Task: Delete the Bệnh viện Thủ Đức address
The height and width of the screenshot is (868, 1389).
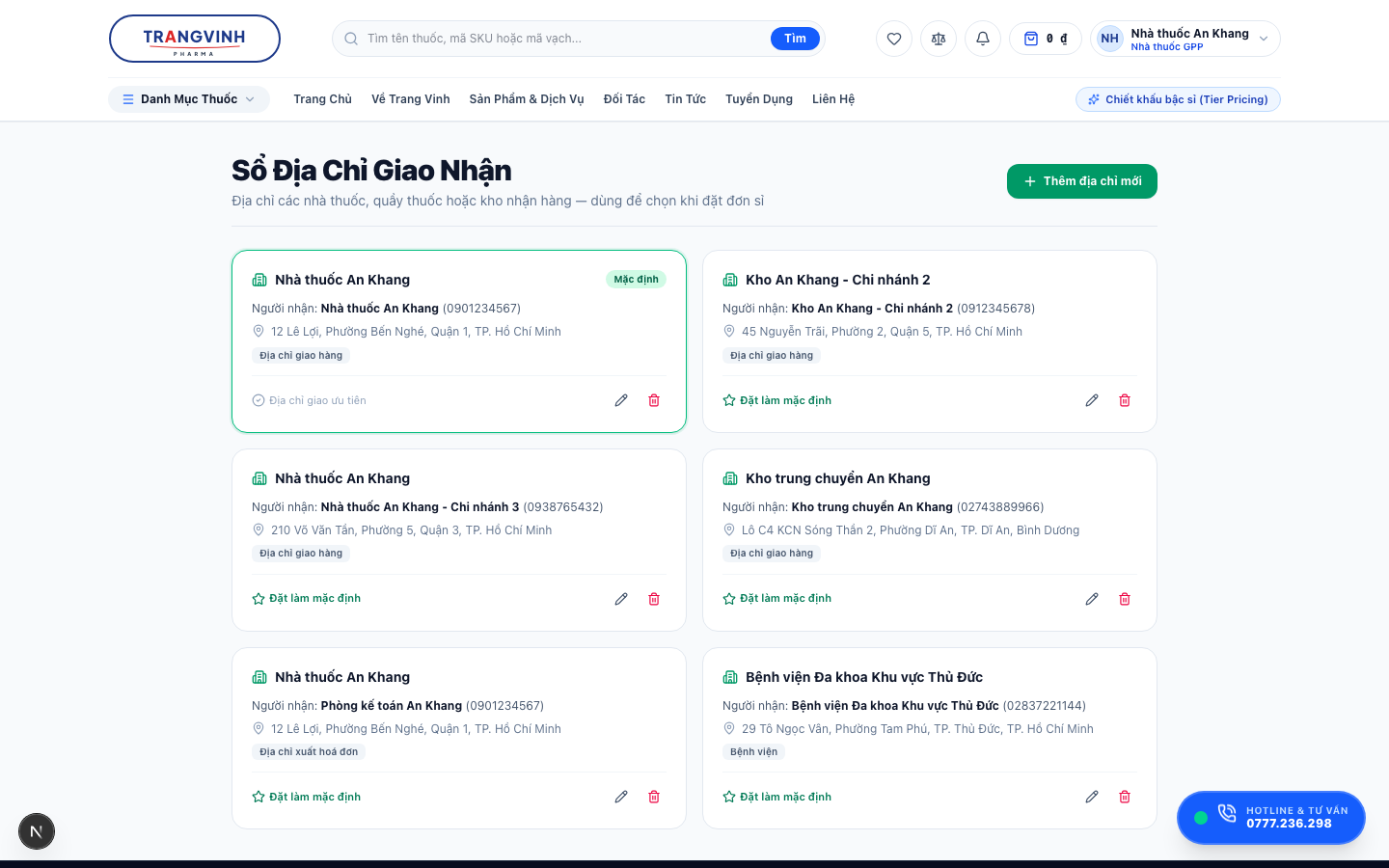Action: coord(1125,797)
